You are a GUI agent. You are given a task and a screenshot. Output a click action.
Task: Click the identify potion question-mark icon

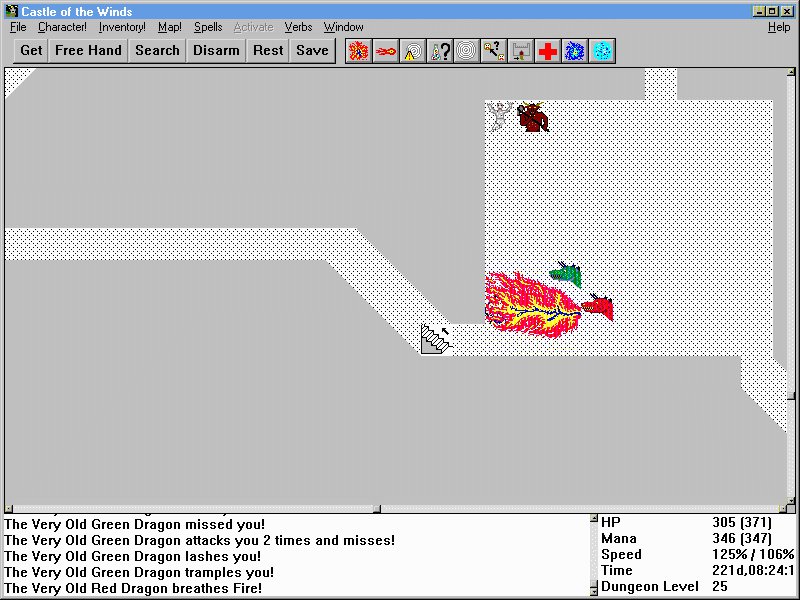[x=439, y=51]
